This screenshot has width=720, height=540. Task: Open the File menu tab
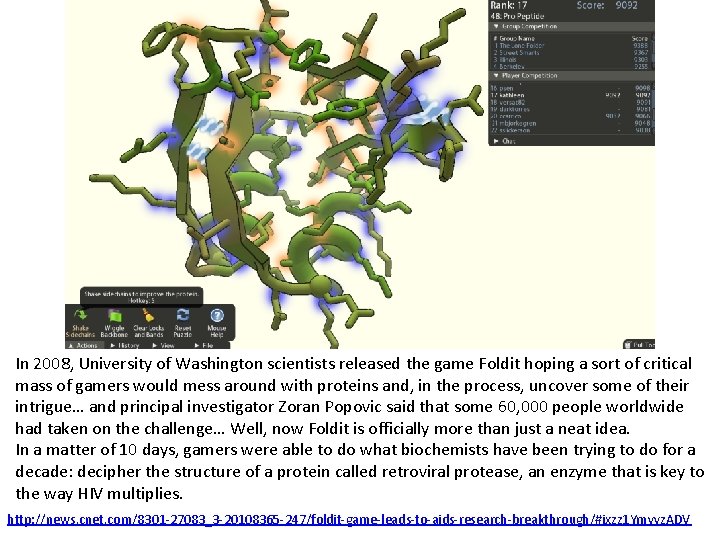pos(204,345)
